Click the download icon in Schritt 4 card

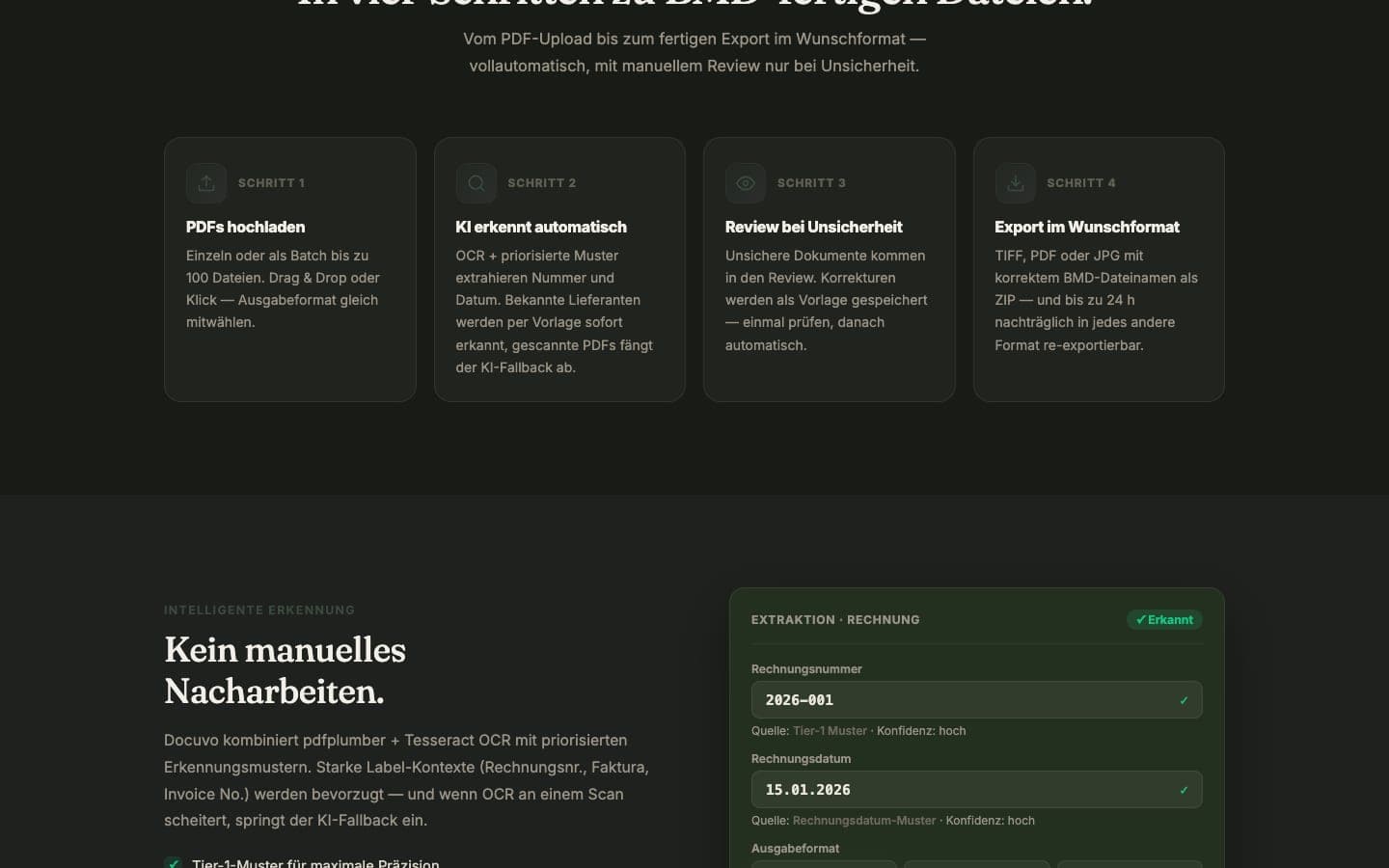(x=1015, y=183)
